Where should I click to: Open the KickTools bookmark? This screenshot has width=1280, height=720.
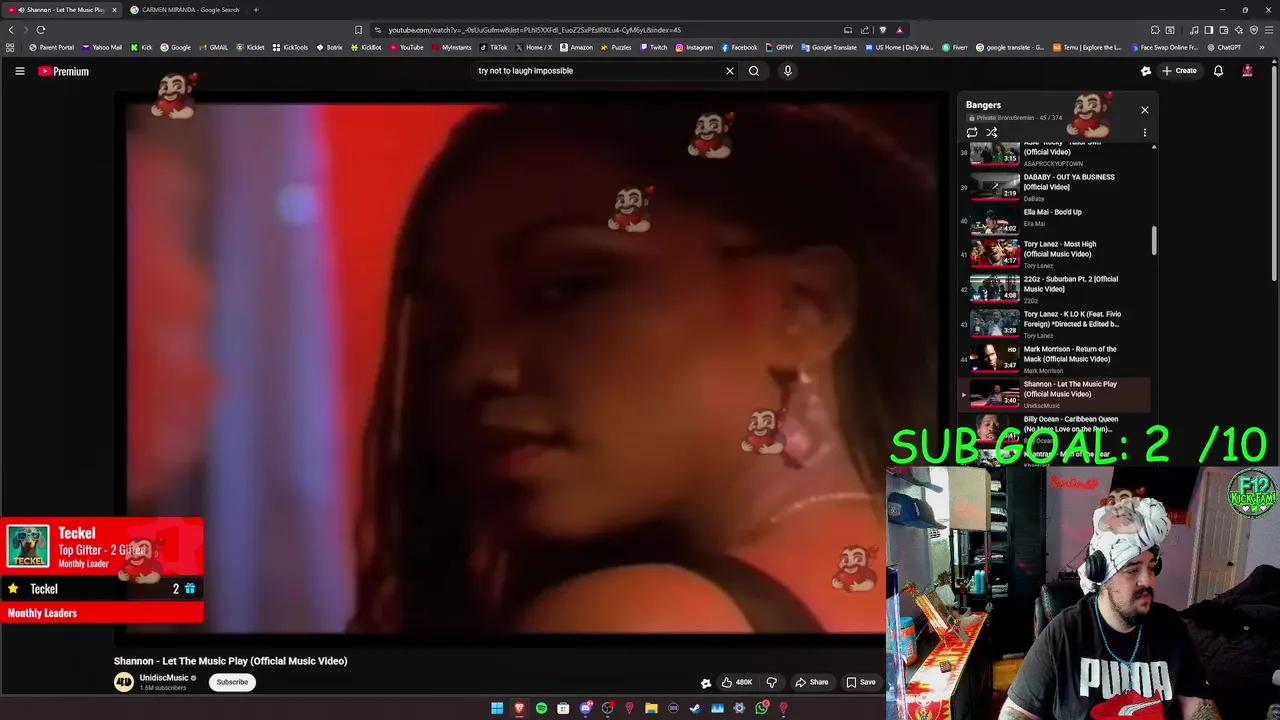[x=290, y=47]
